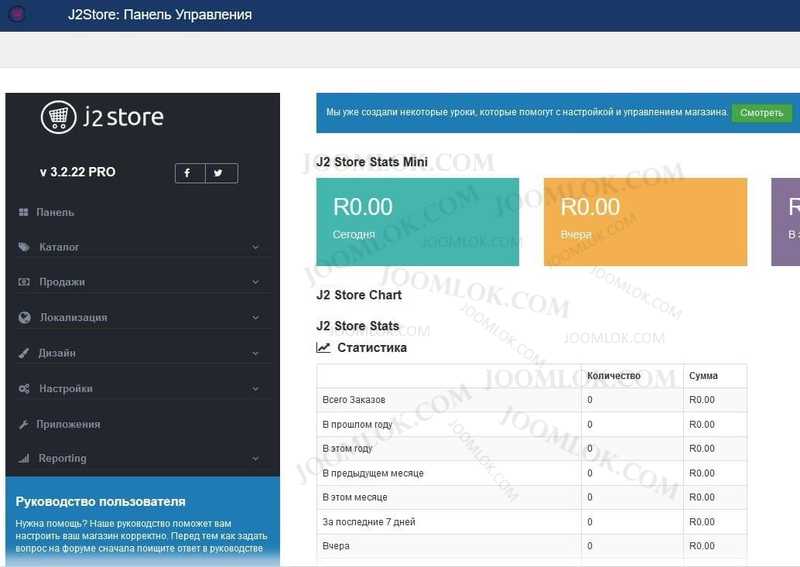Click the R0.00 amount on Вчера card
This screenshot has height=567, width=800.
[x=590, y=207]
